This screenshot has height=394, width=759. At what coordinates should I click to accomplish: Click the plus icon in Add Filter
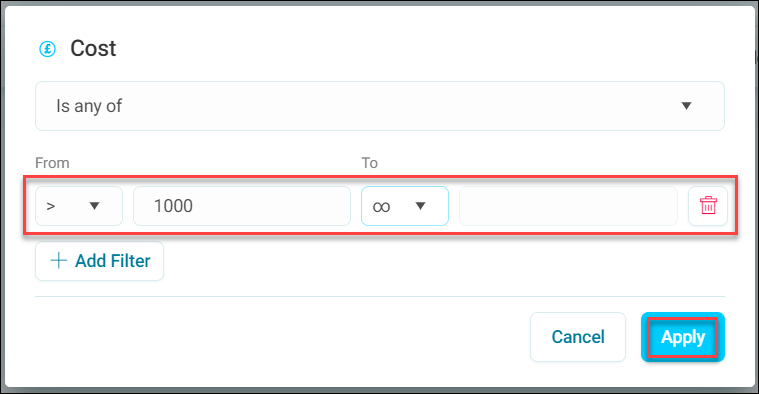coord(59,260)
